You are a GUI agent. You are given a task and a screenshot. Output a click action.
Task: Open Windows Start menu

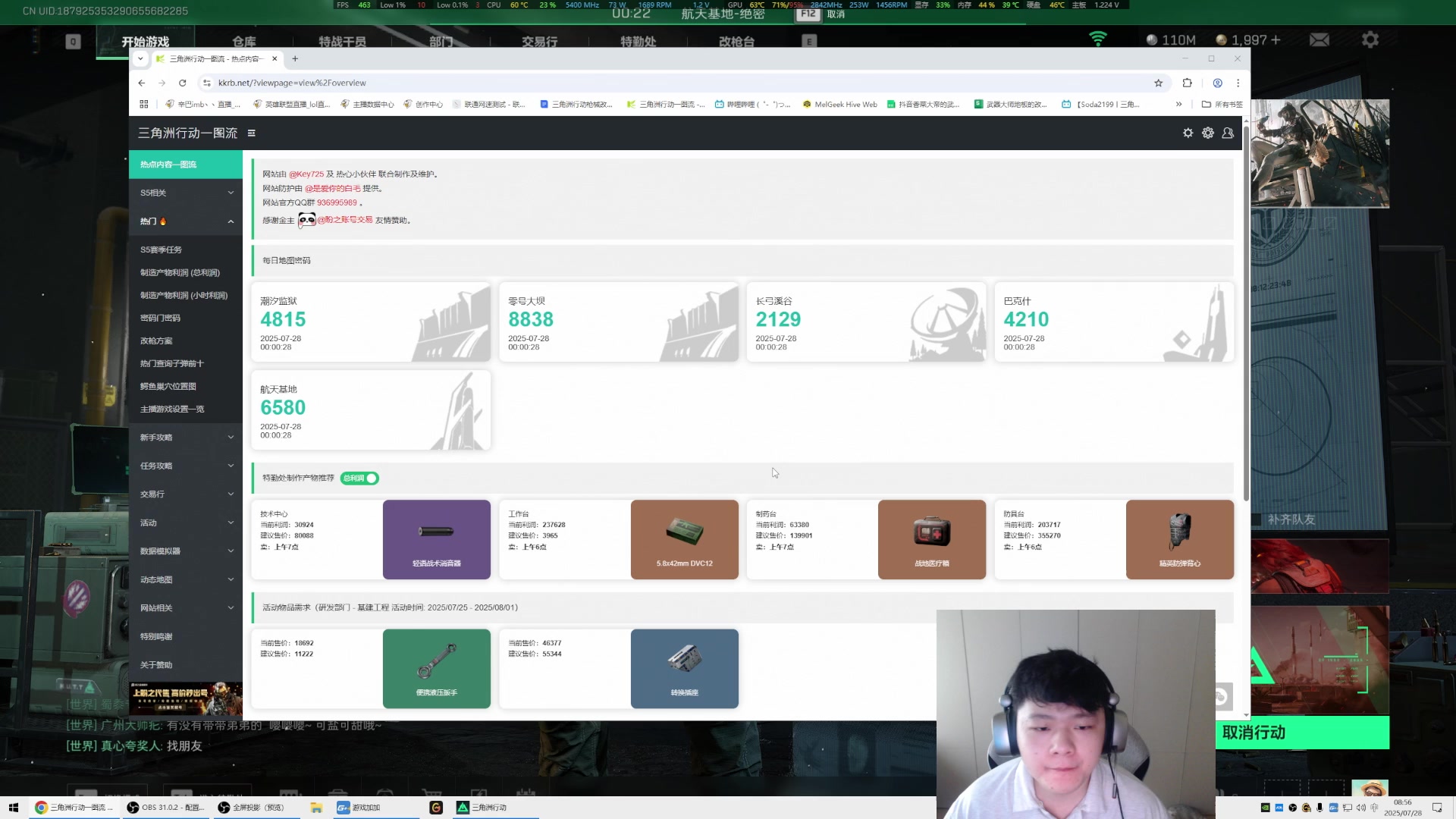13,808
